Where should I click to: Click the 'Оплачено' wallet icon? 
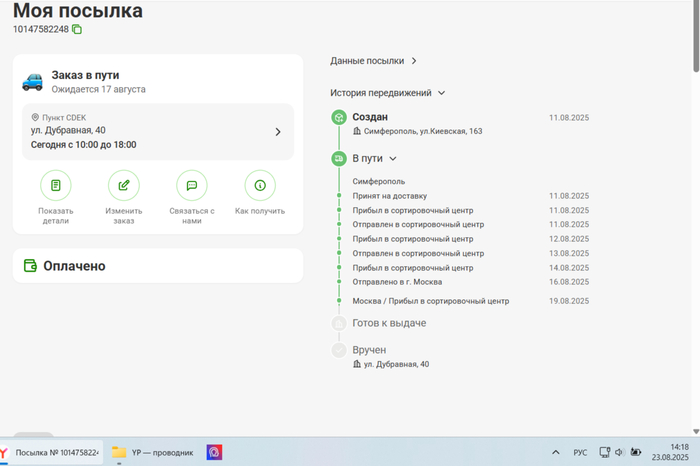coord(30,266)
